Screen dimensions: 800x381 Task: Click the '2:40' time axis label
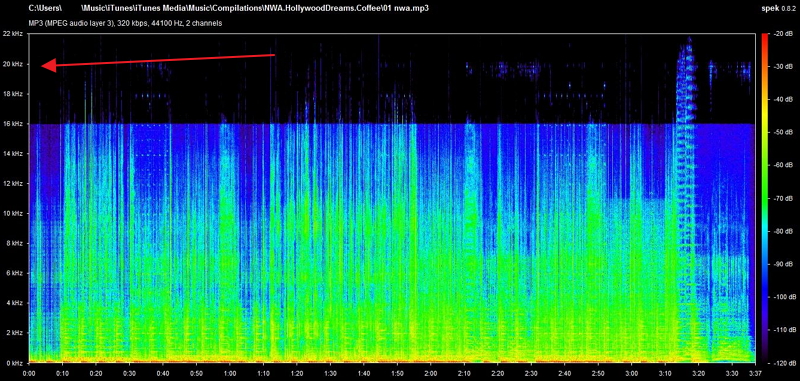tap(565, 372)
